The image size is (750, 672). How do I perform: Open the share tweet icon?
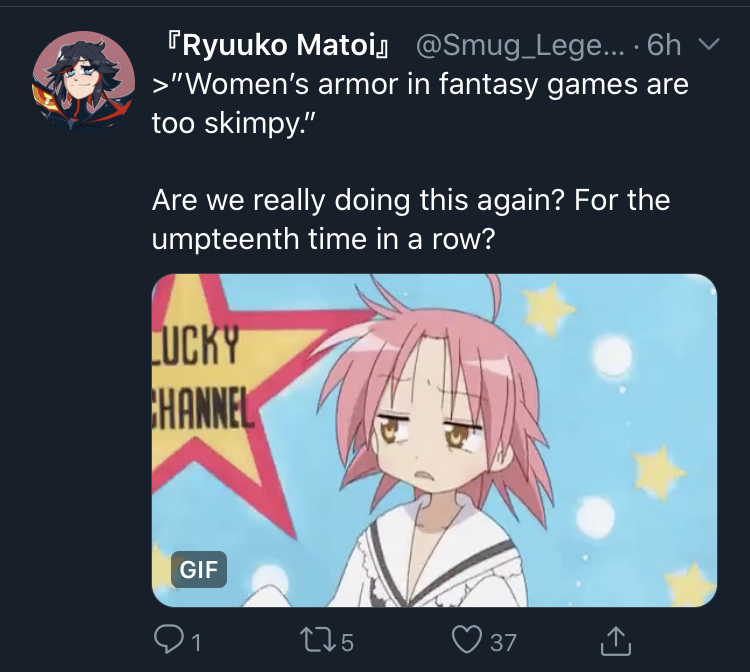tap(616, 641)
